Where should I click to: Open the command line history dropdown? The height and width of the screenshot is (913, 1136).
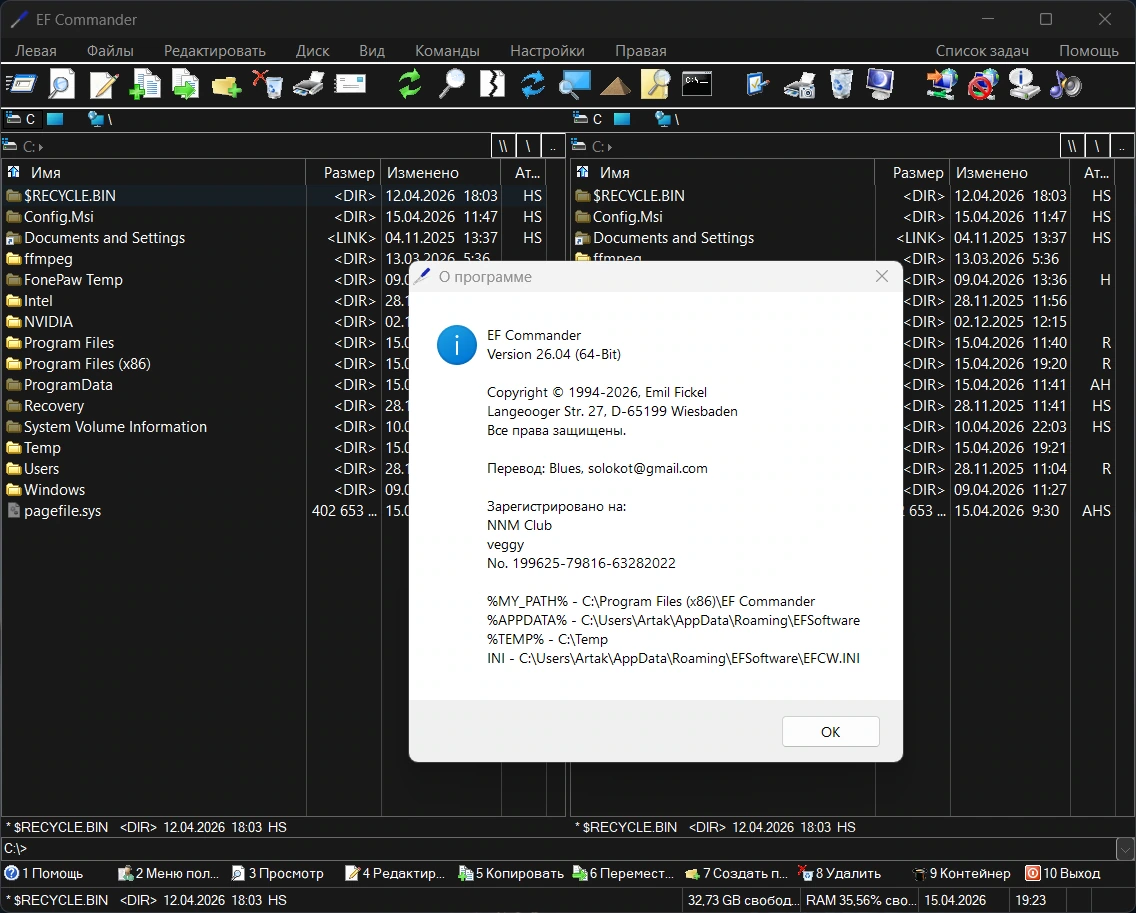pyautogui.click(x=1125, y=848)
